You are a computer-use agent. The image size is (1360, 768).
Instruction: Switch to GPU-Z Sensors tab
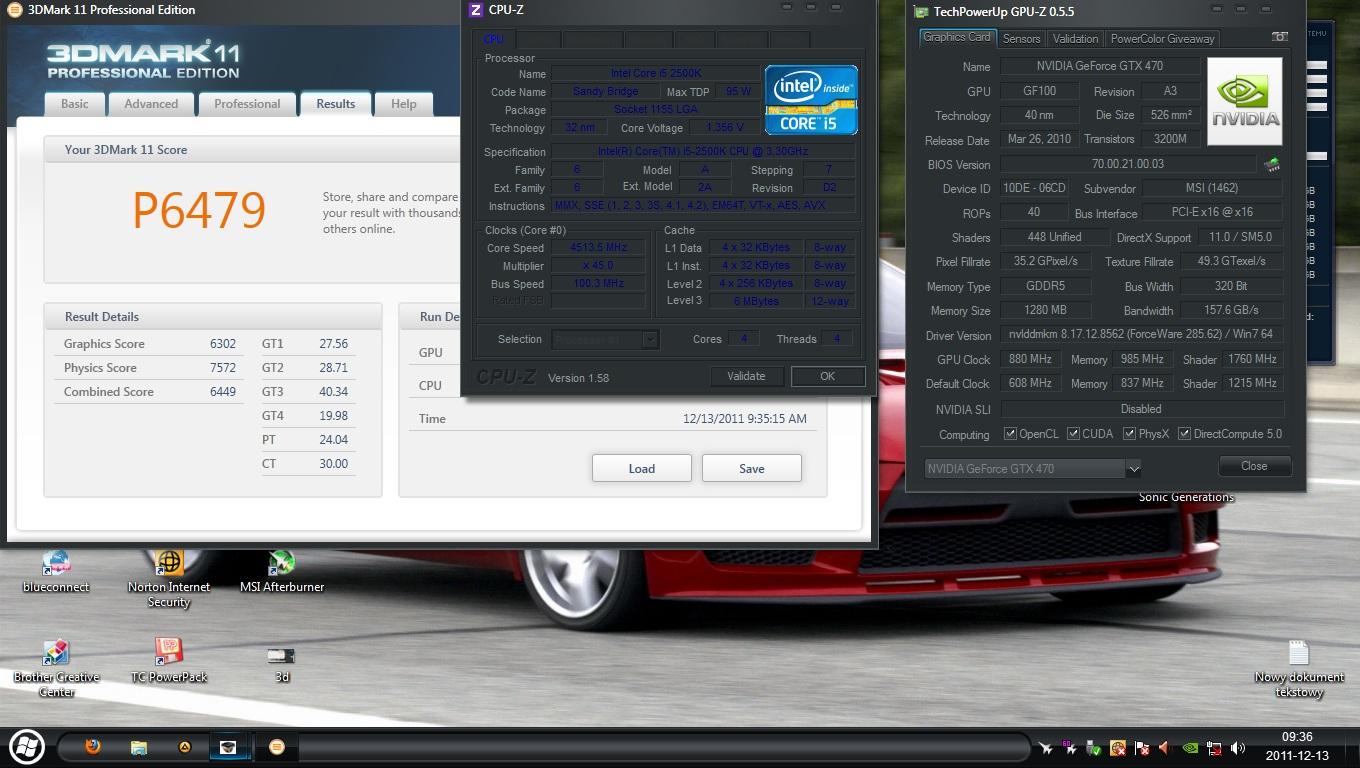pyautogui.click(x=1021, y=39)
